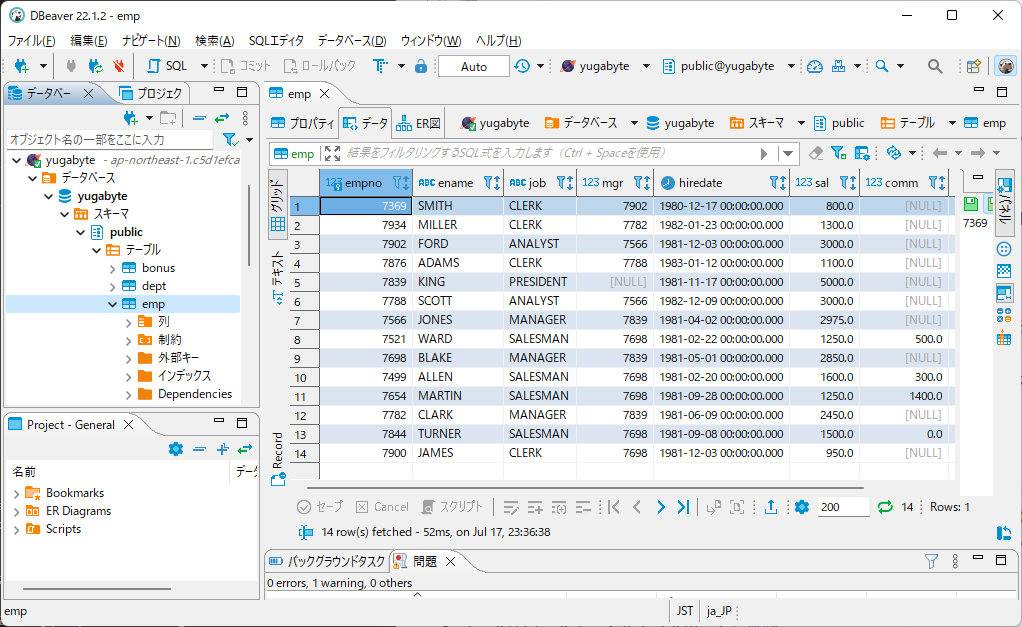The width and height of the screenshot is (1022, 627).
Task: Click the first row navigation icon
Action: [x=614, y=506]
